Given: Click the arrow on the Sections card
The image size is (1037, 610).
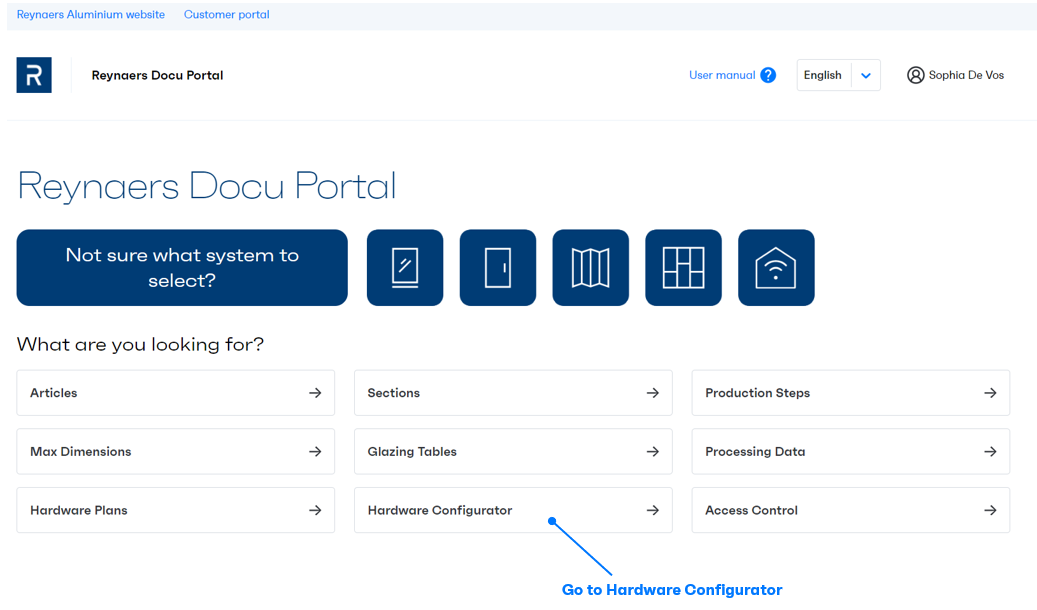Looking at the screenshot, I should point(653,393).
